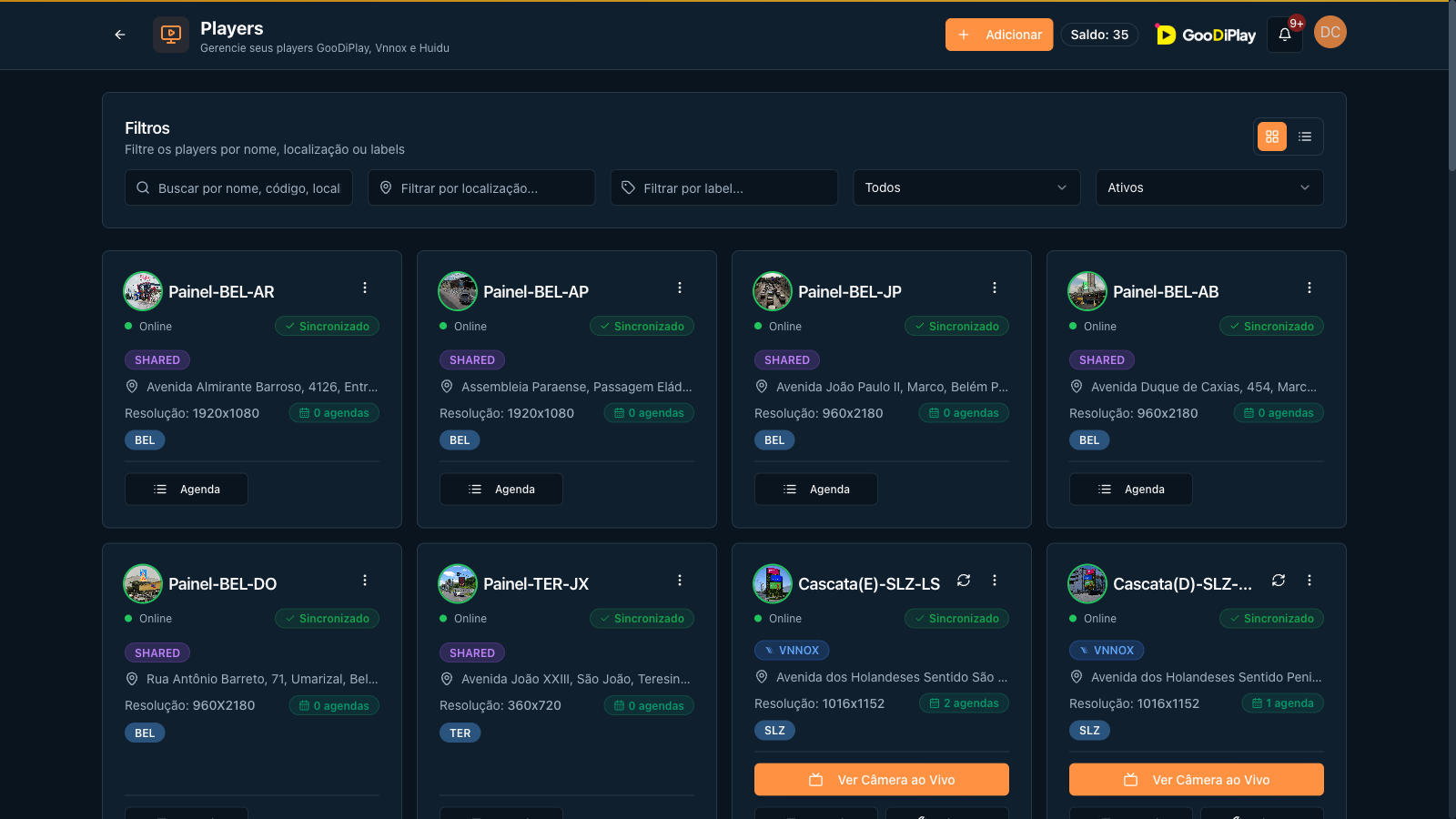Screen dimensions: 1456x819
Task: Focus the search by name field
Action: coord(238,187)
